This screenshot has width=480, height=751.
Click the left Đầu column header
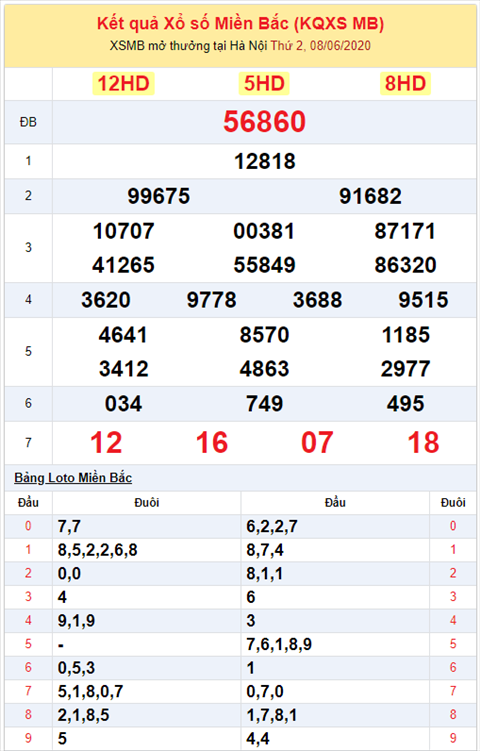click(x=28, y=502)
